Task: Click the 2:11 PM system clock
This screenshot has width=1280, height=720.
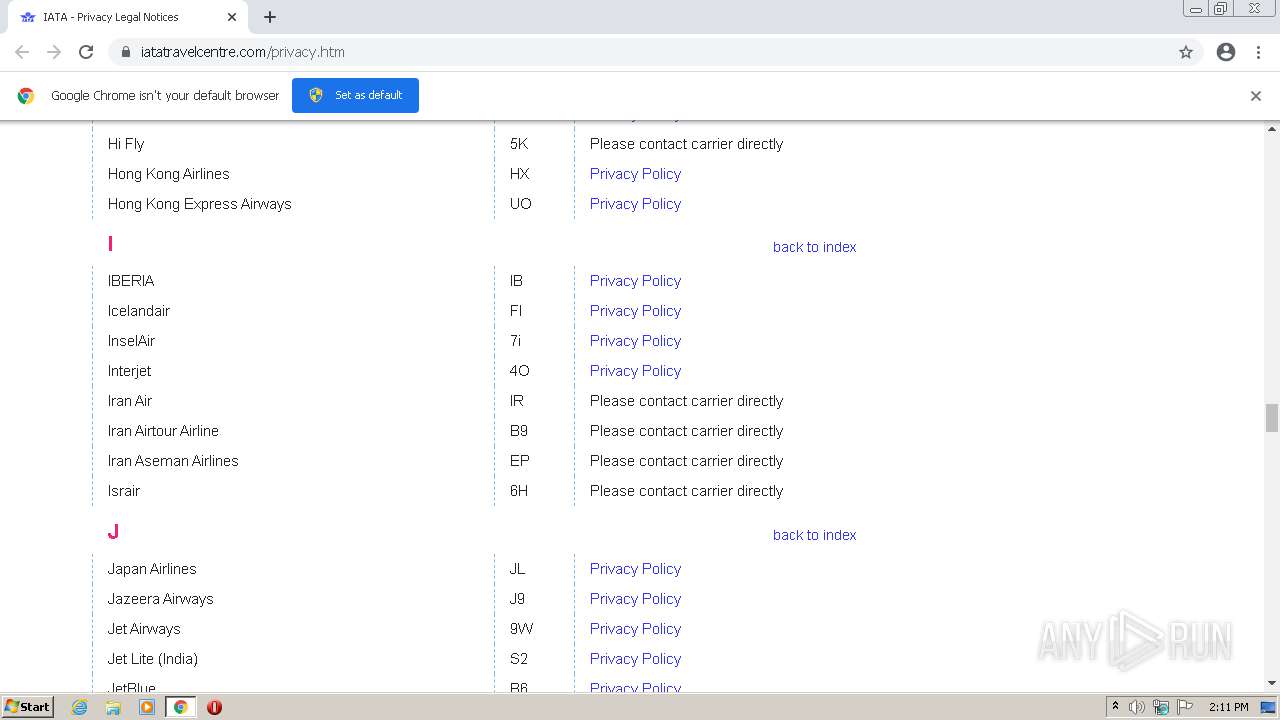Action: [x=1229, y=707]
